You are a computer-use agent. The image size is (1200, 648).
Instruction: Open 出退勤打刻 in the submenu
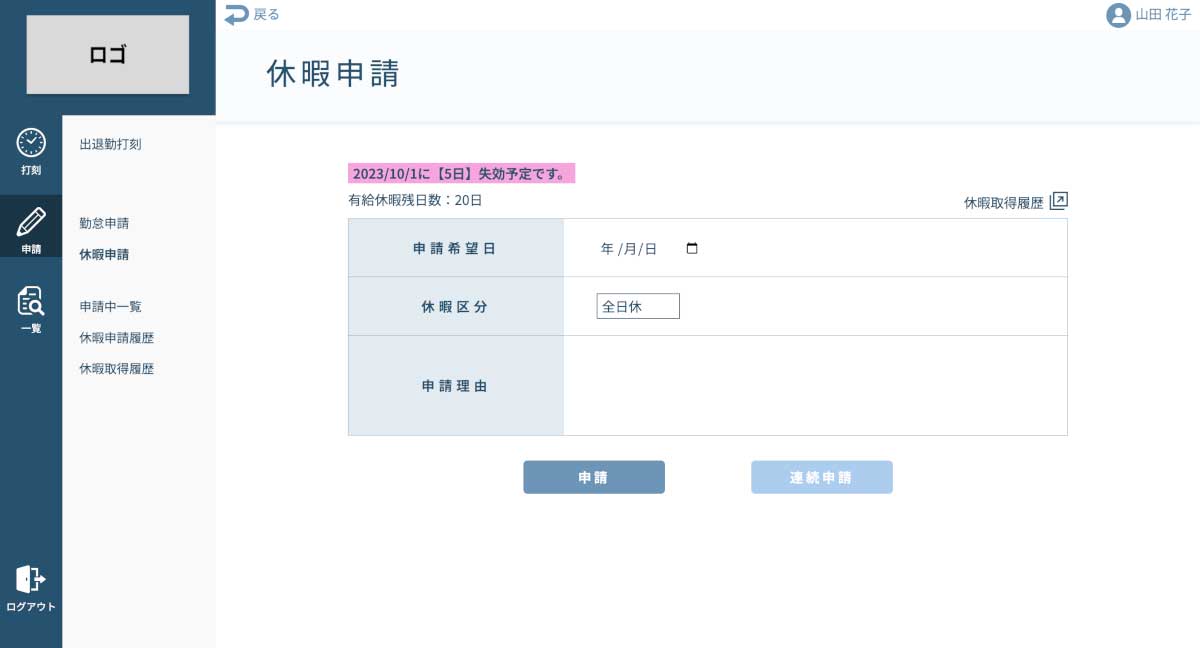pos(110,144)
